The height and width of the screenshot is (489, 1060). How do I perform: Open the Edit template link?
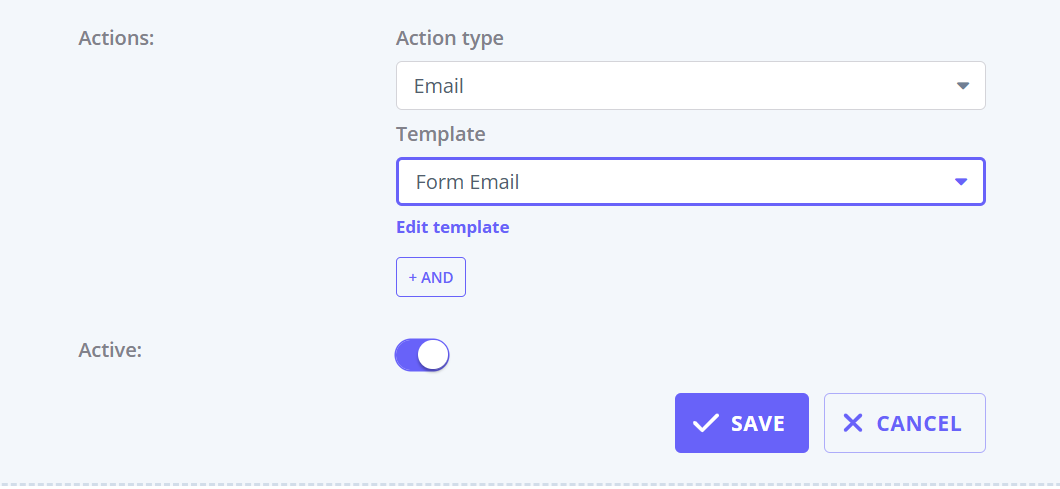[x=452, y=227]
